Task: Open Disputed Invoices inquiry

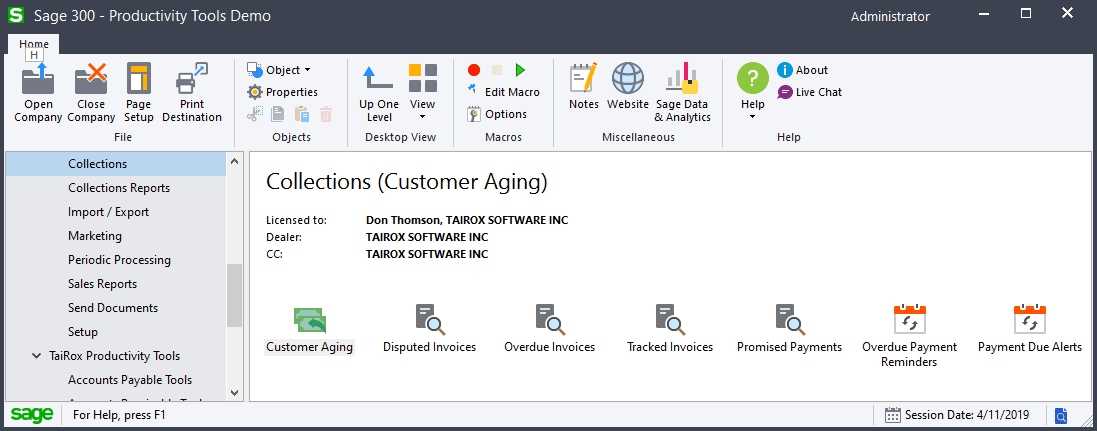Action: click(x=430, y=329)
